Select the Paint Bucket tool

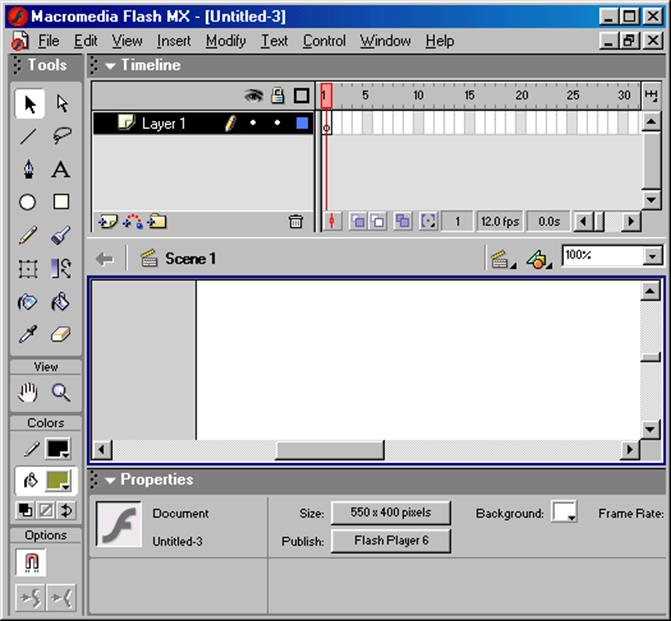(61, 302)
